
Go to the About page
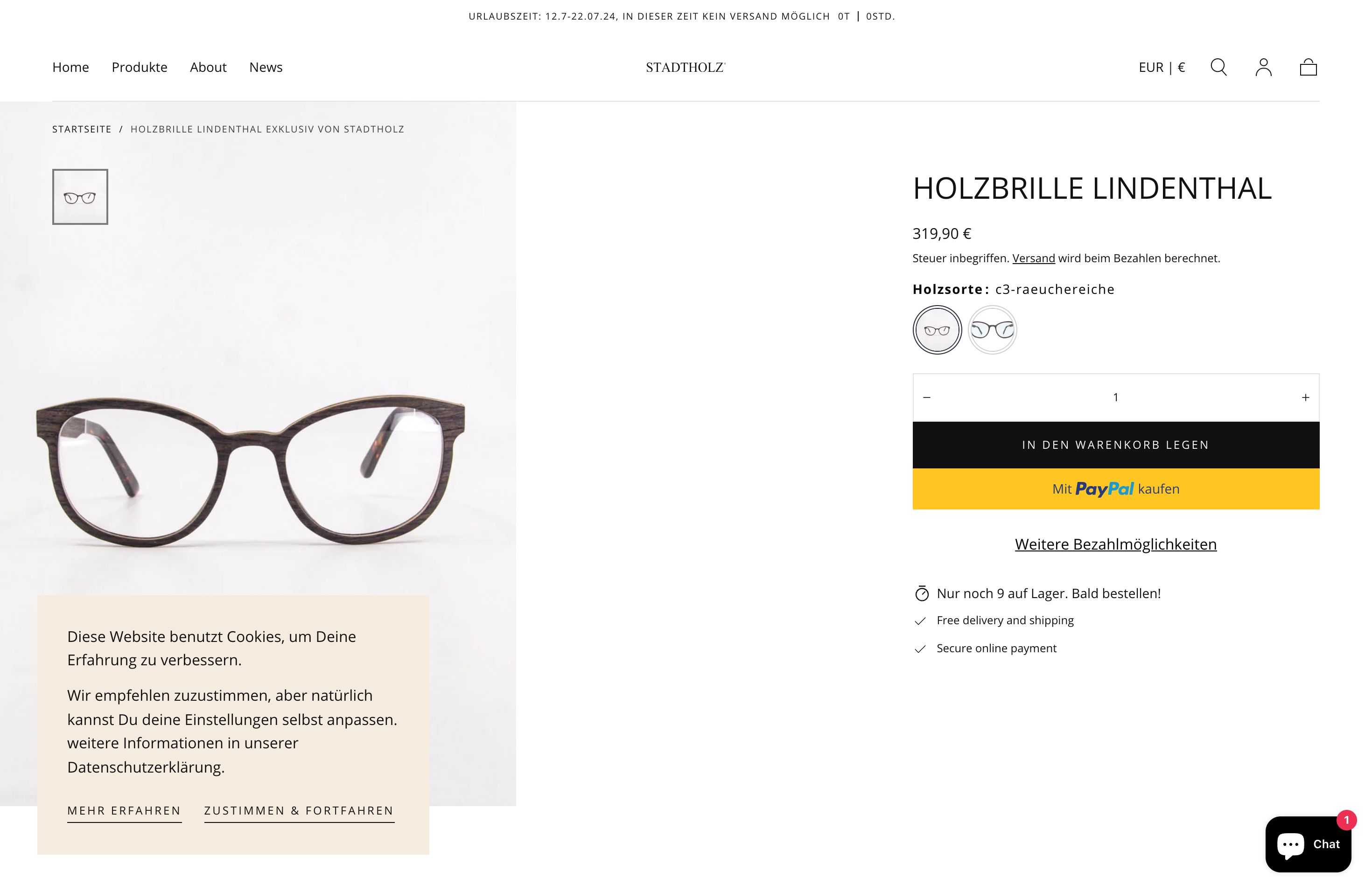click(208, 68)
